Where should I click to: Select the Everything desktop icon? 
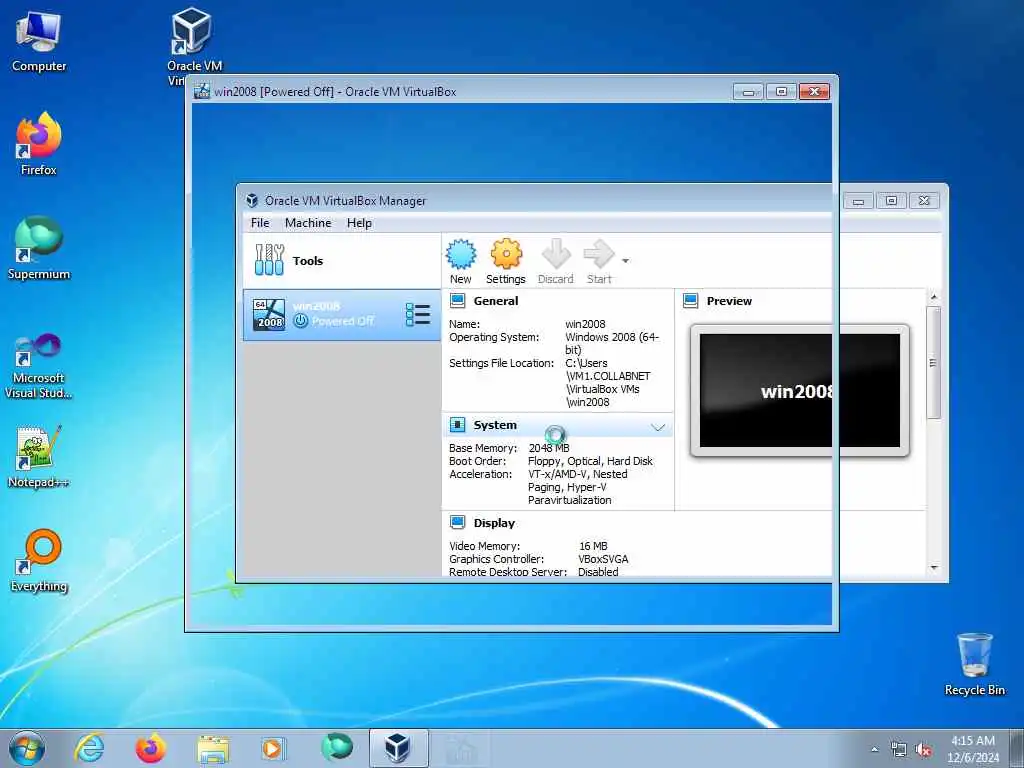pyautogui.click(x=39, y=560)
